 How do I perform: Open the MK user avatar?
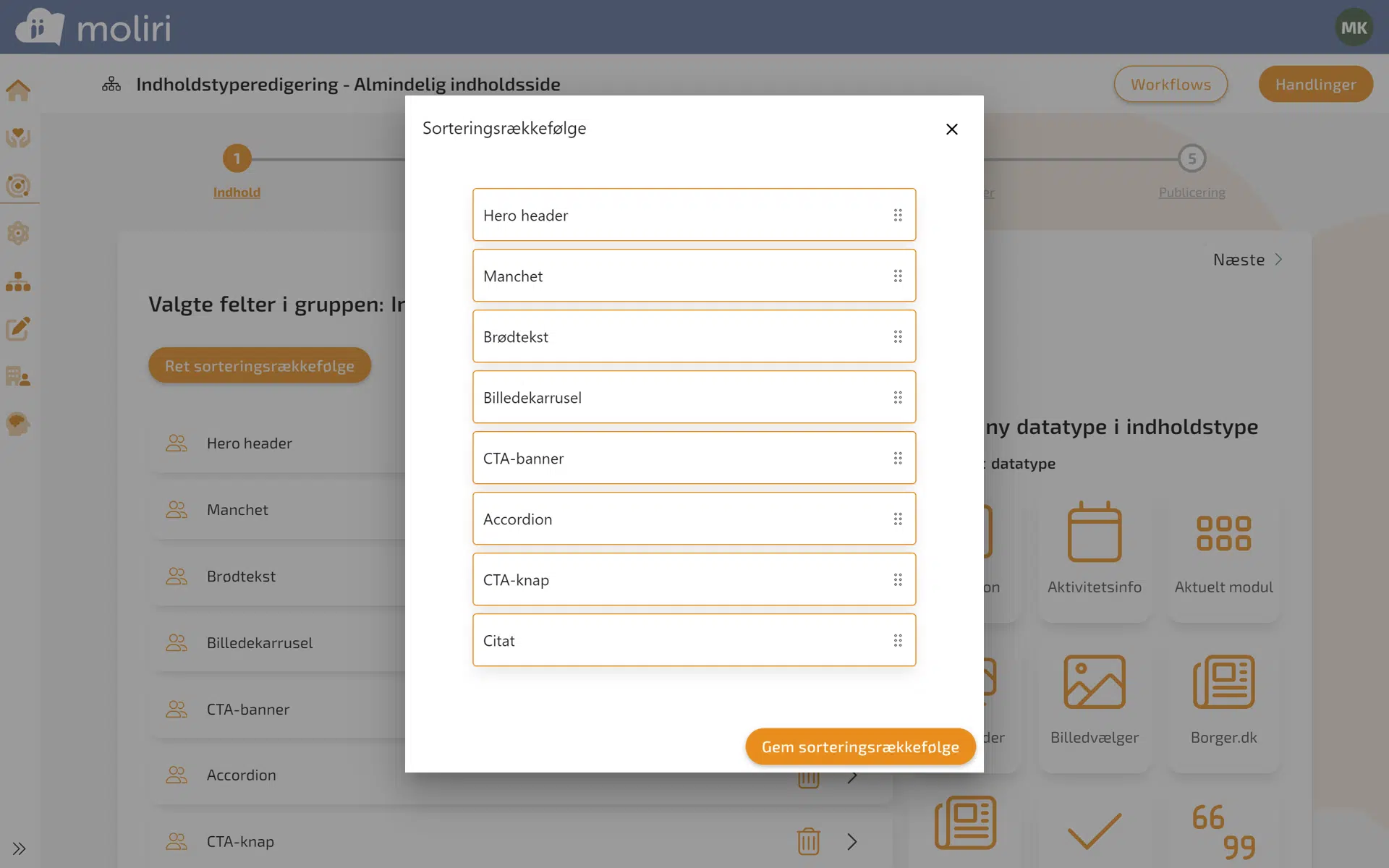pyautogui.click(x=1353, y=27)
